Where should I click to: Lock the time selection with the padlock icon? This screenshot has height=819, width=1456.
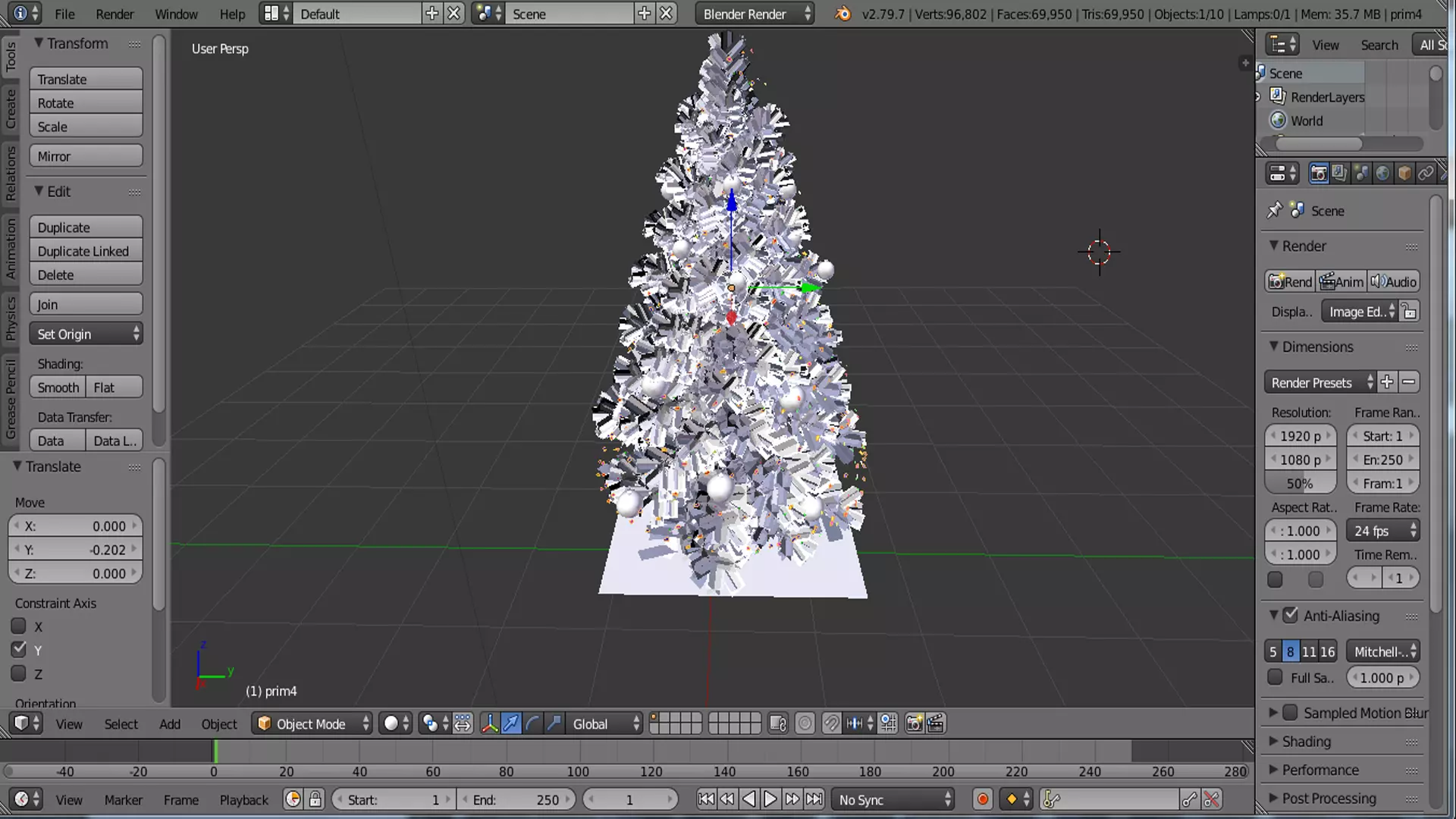(315, 799)
